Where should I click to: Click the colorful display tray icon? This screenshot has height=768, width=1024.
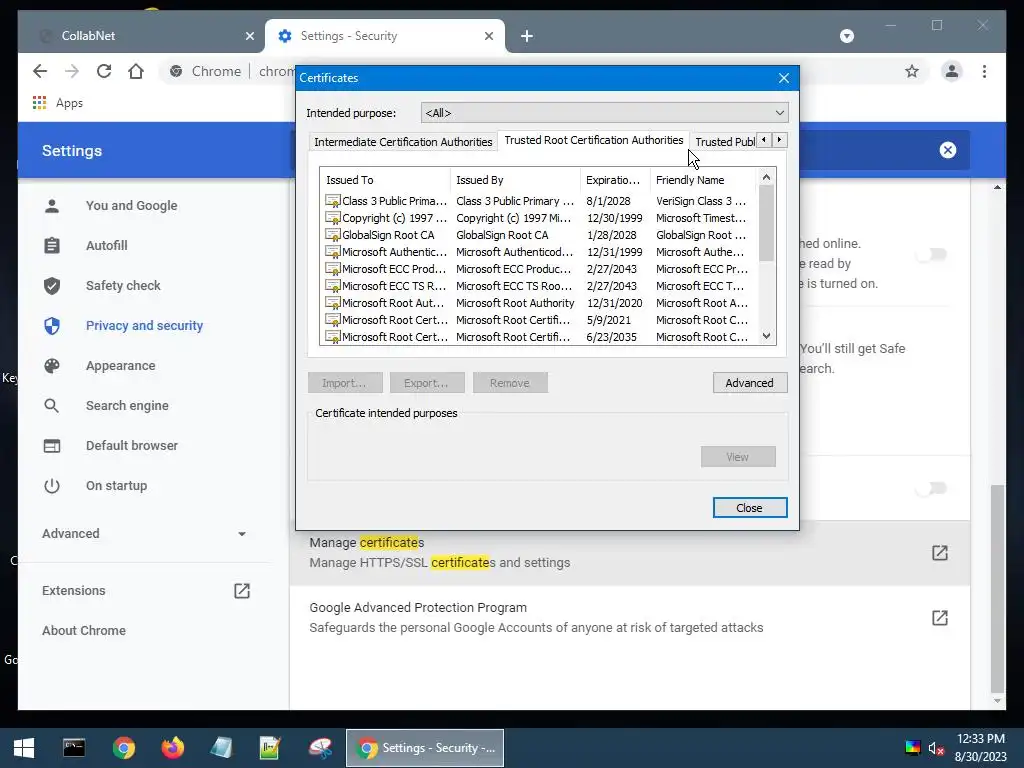pyautogui.click(x=912, y=748)
